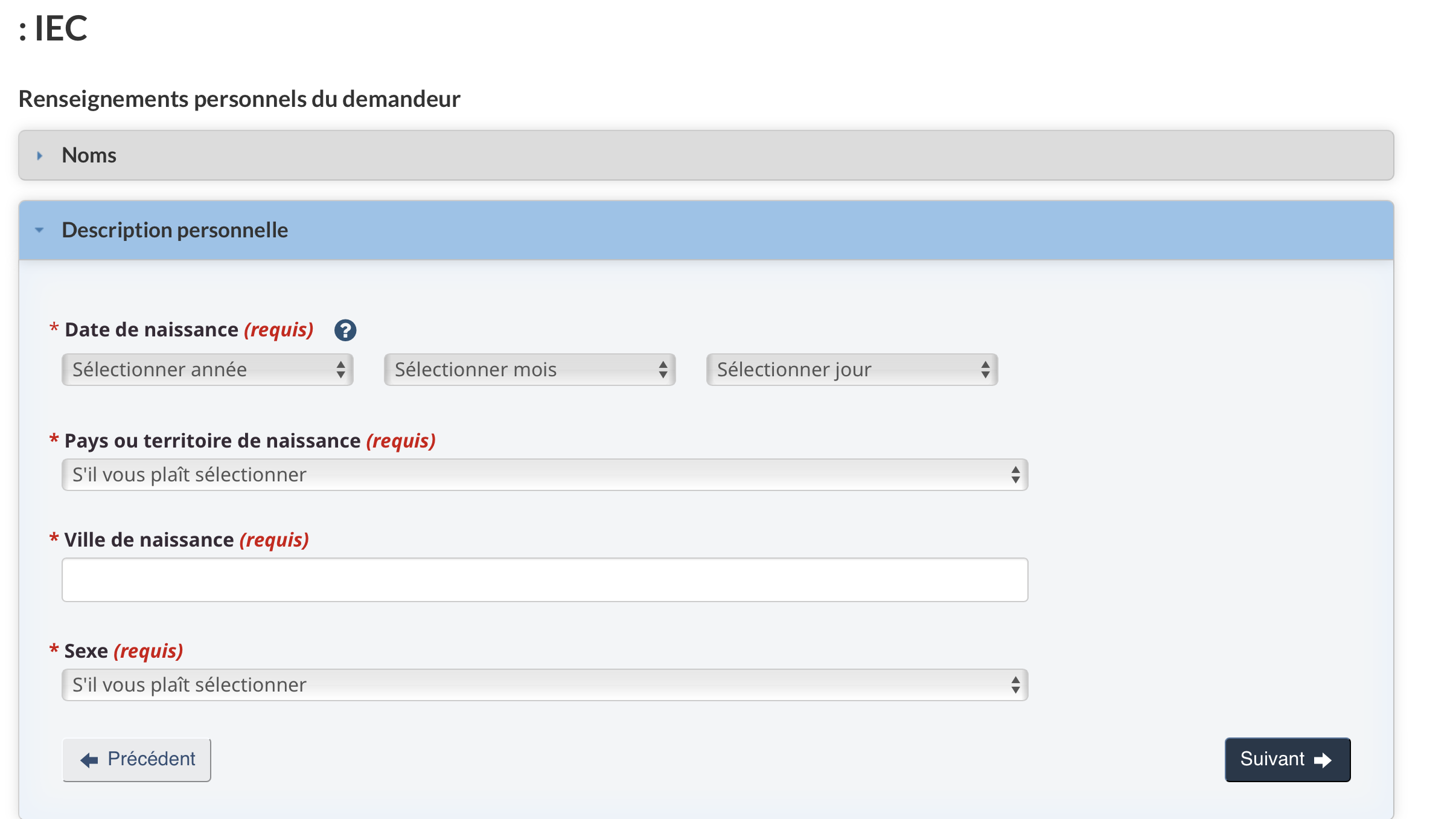Expand the Noms section
1456x819 pixels.
pyautogui.click(x=706, y=155)
